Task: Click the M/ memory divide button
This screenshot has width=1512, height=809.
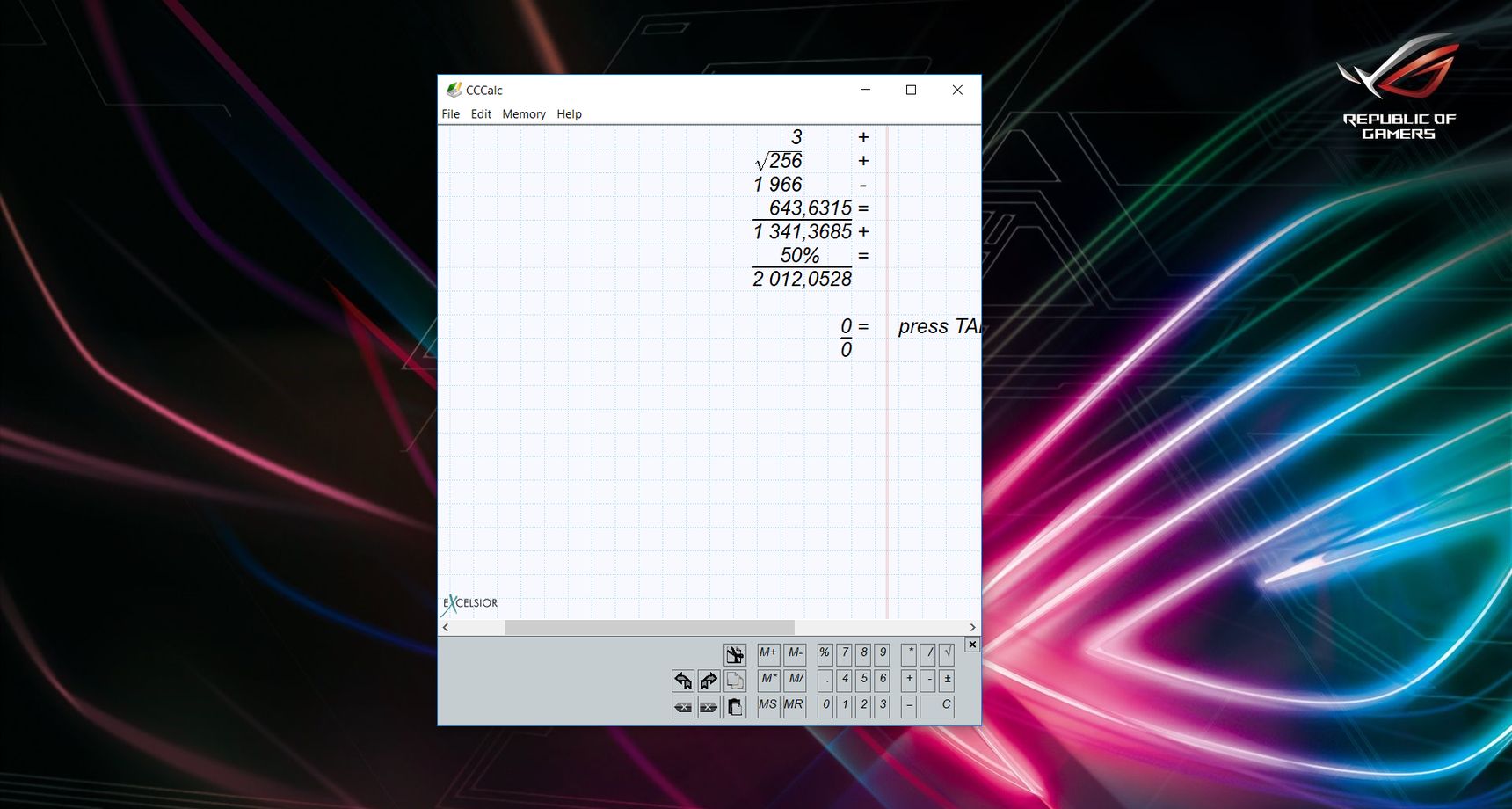Action: [795, 681]
